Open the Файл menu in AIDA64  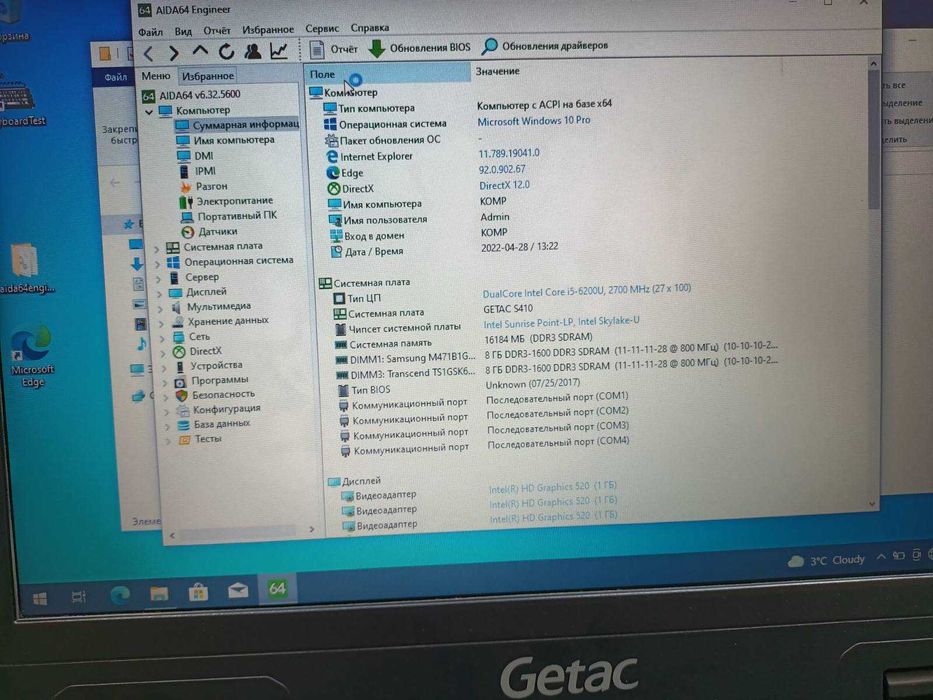tap(151, 32)
